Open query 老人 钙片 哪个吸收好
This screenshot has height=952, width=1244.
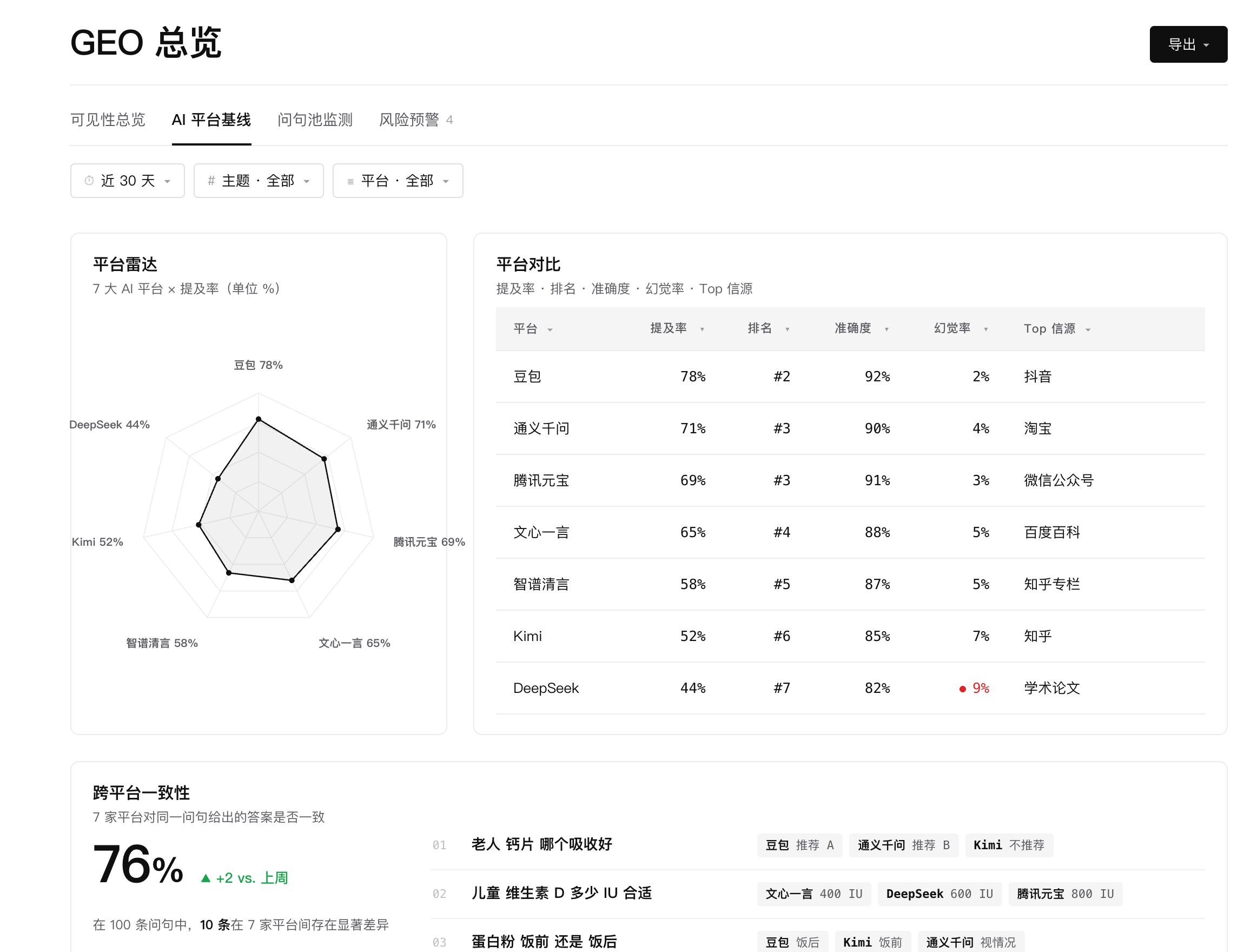(x=541, y=844)
